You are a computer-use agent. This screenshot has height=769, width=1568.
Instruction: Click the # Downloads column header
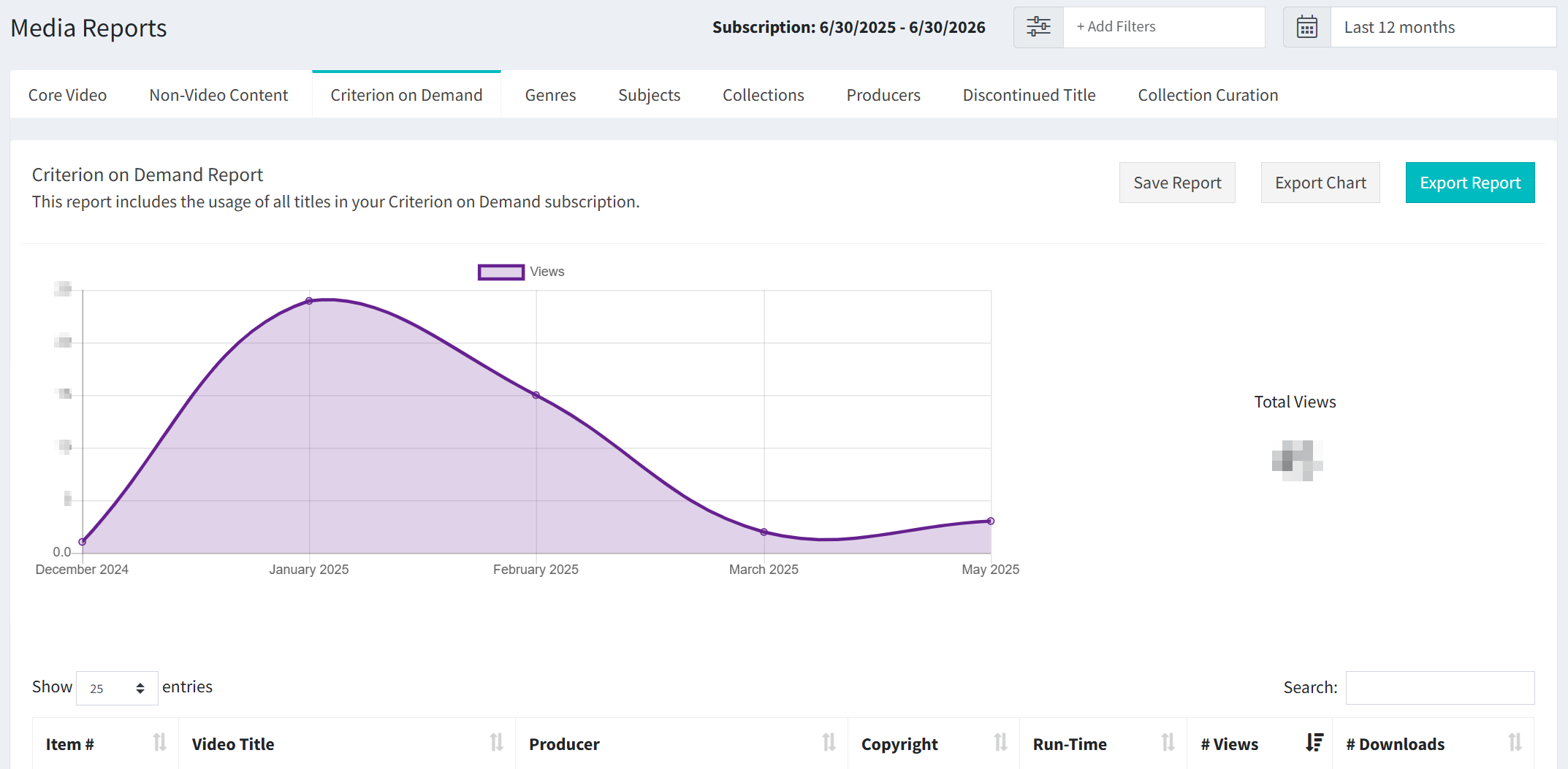tap(1434, 743)
